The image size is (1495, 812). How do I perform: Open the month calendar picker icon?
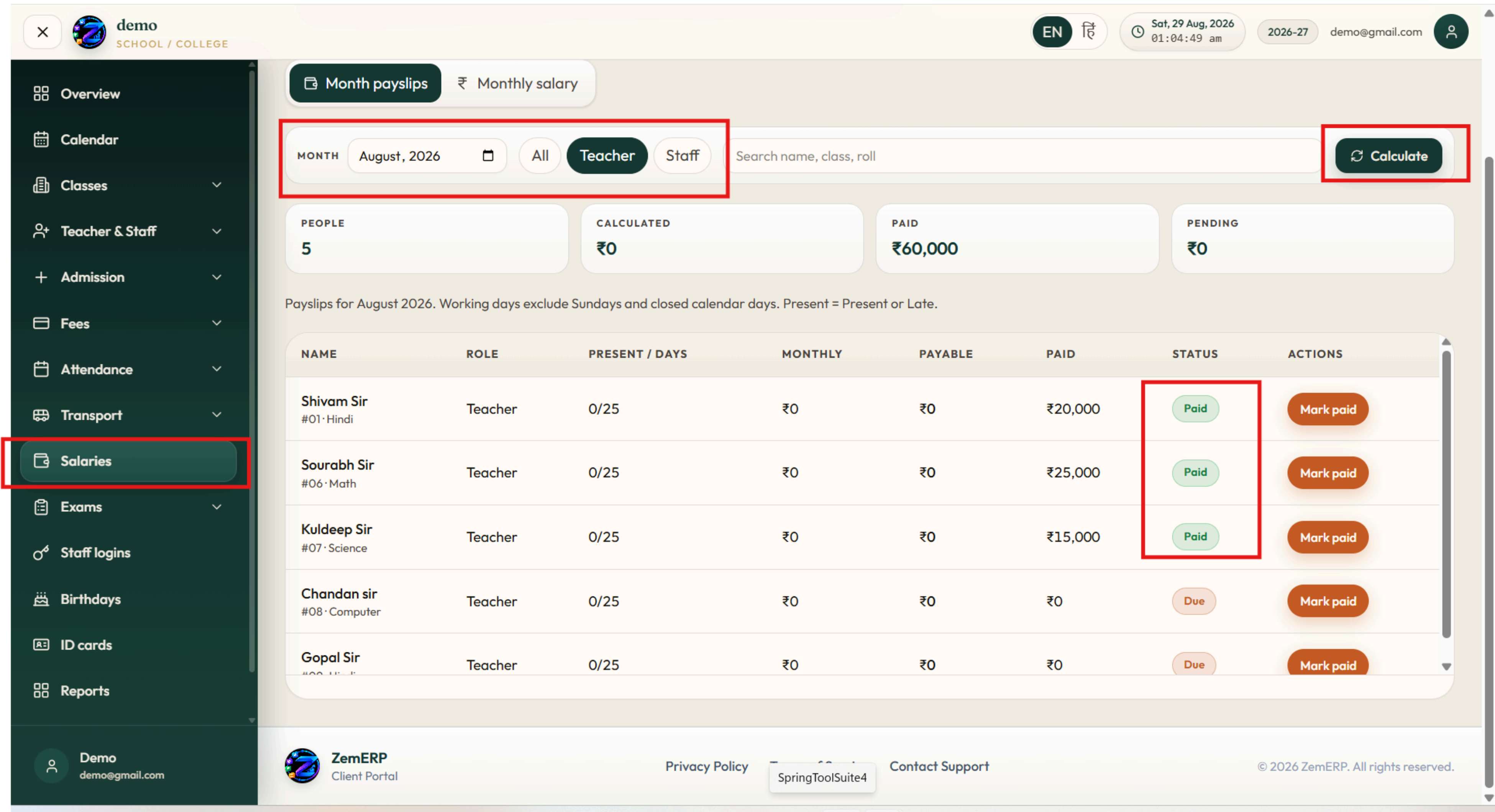(x=487, y=156)
